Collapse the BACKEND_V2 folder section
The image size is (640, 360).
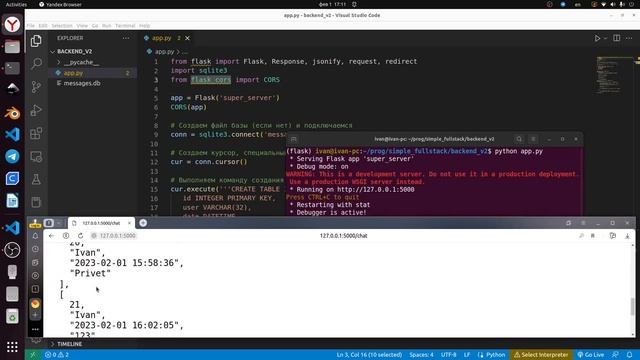click(x=74, y=51)
